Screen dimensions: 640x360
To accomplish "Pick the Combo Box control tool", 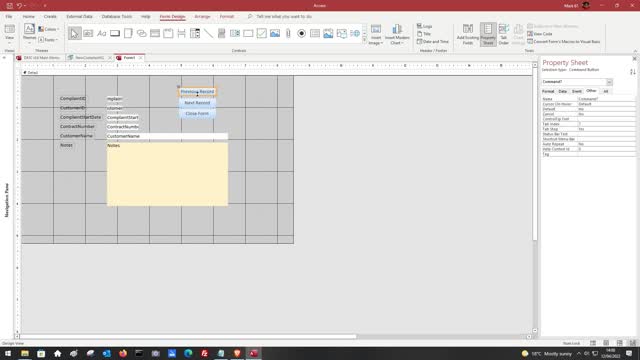I will 195,33.
